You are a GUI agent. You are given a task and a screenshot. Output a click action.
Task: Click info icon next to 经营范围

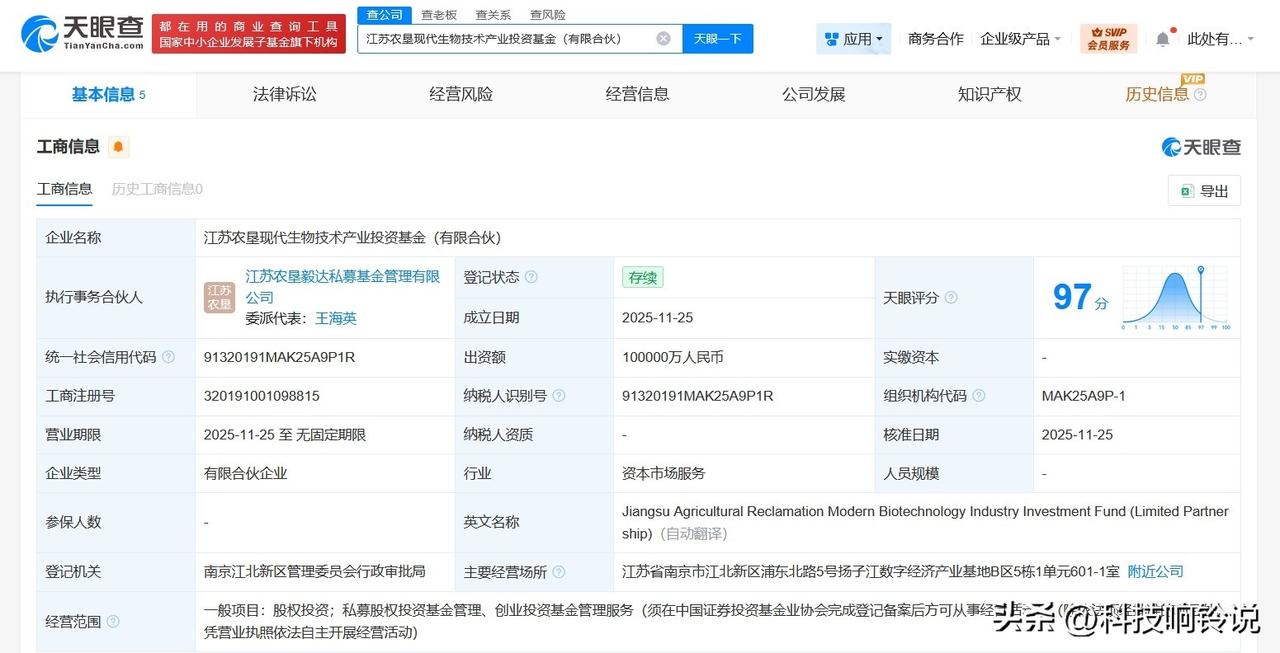click(x=113, y=621)
